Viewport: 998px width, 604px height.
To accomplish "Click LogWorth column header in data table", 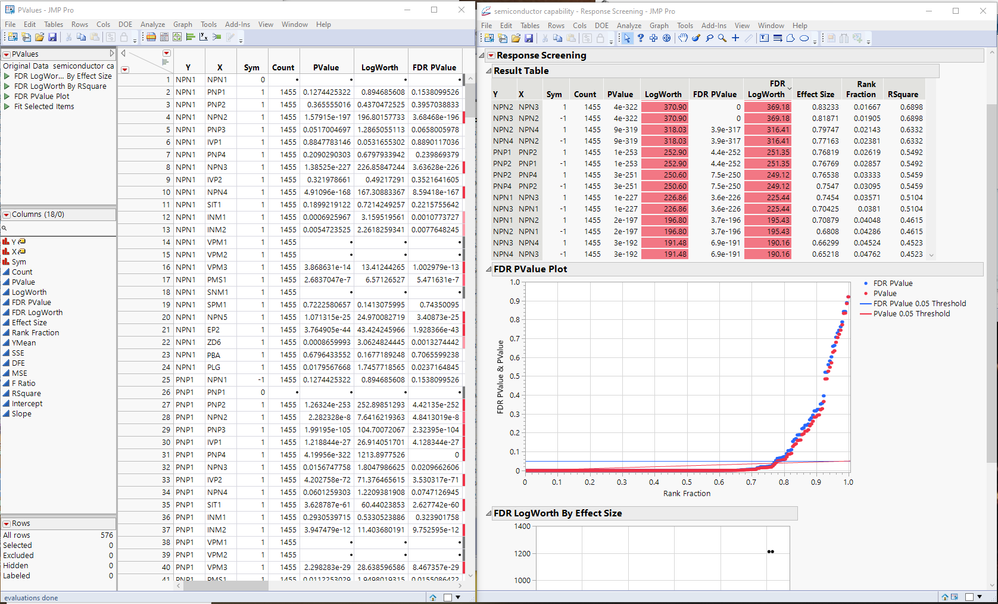I will point(379,67).
